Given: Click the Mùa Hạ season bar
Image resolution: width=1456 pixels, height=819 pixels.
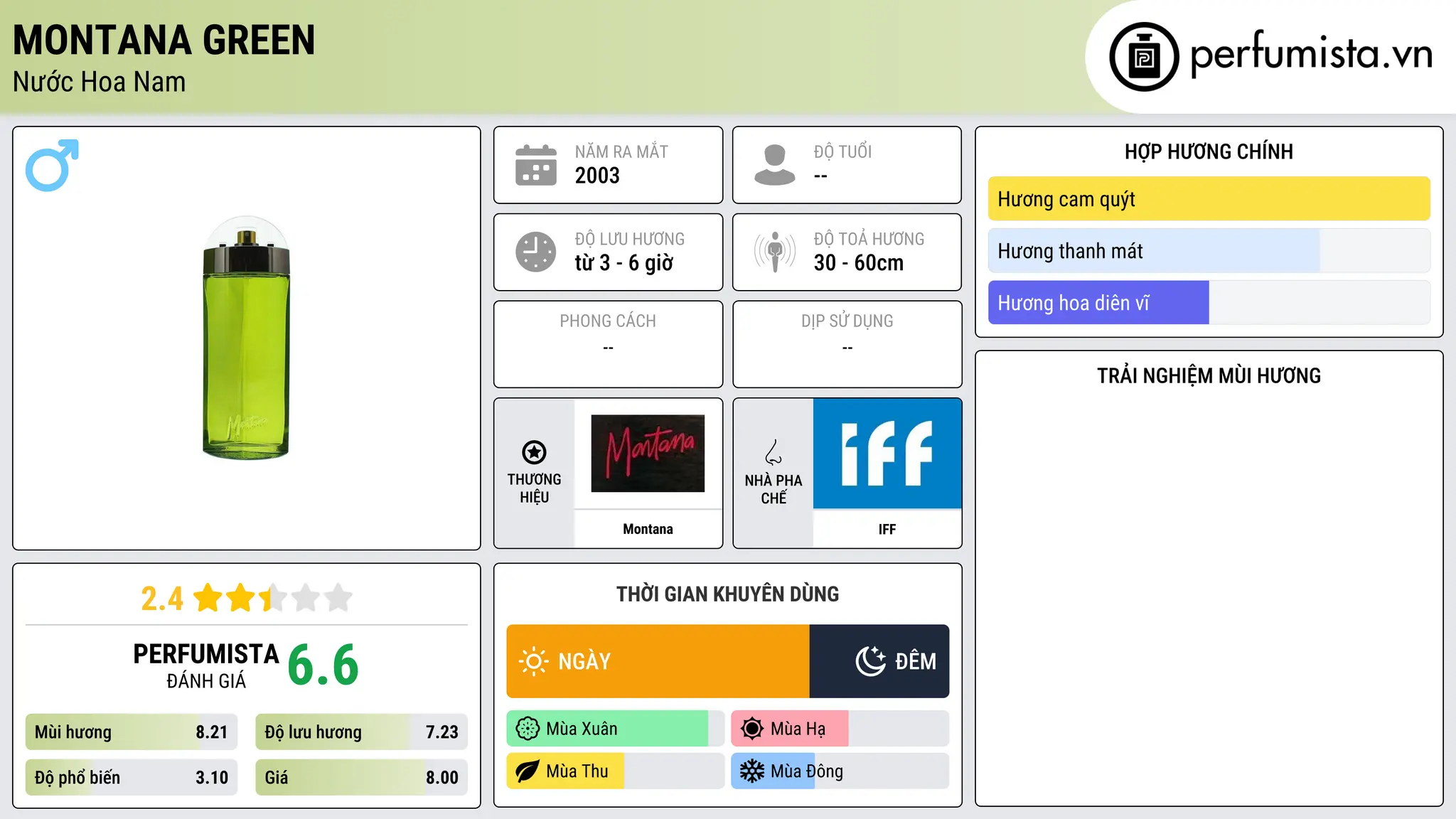Looking at the screenshot, I should pos(840,729).
